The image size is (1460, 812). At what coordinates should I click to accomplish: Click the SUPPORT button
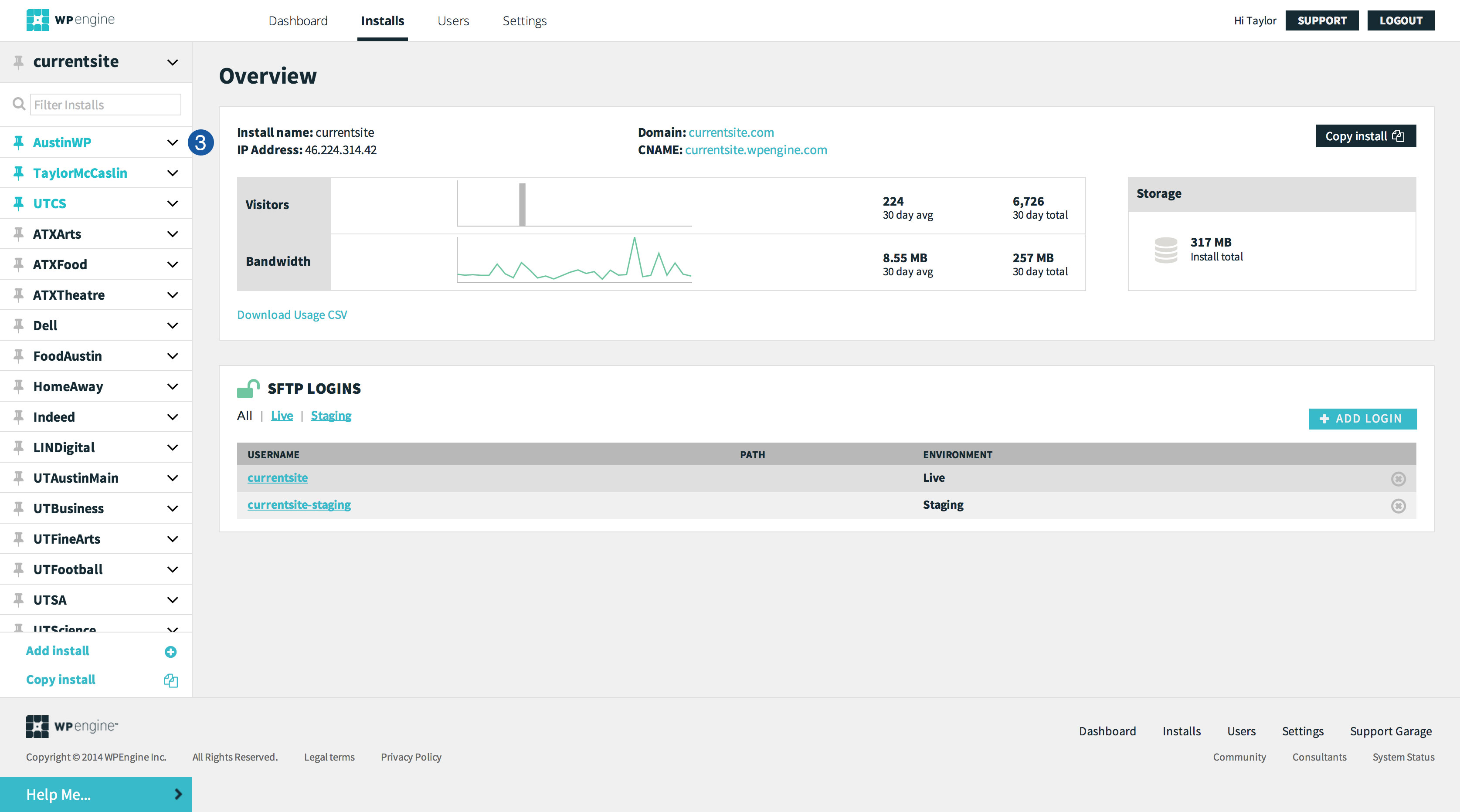pyautogui.click(x=1322, y=20)
